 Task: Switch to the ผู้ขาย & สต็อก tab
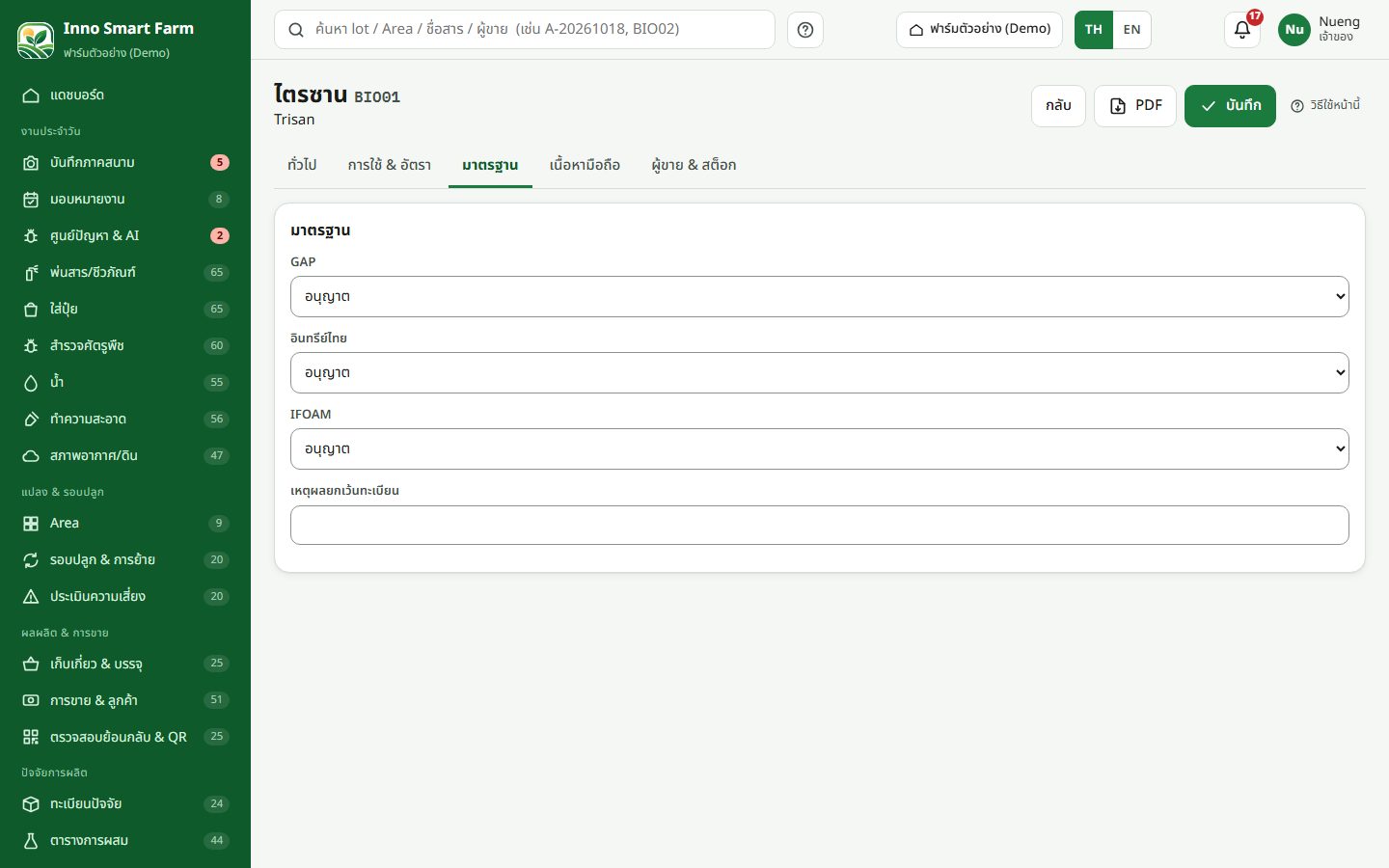click(x=694, y=165)
